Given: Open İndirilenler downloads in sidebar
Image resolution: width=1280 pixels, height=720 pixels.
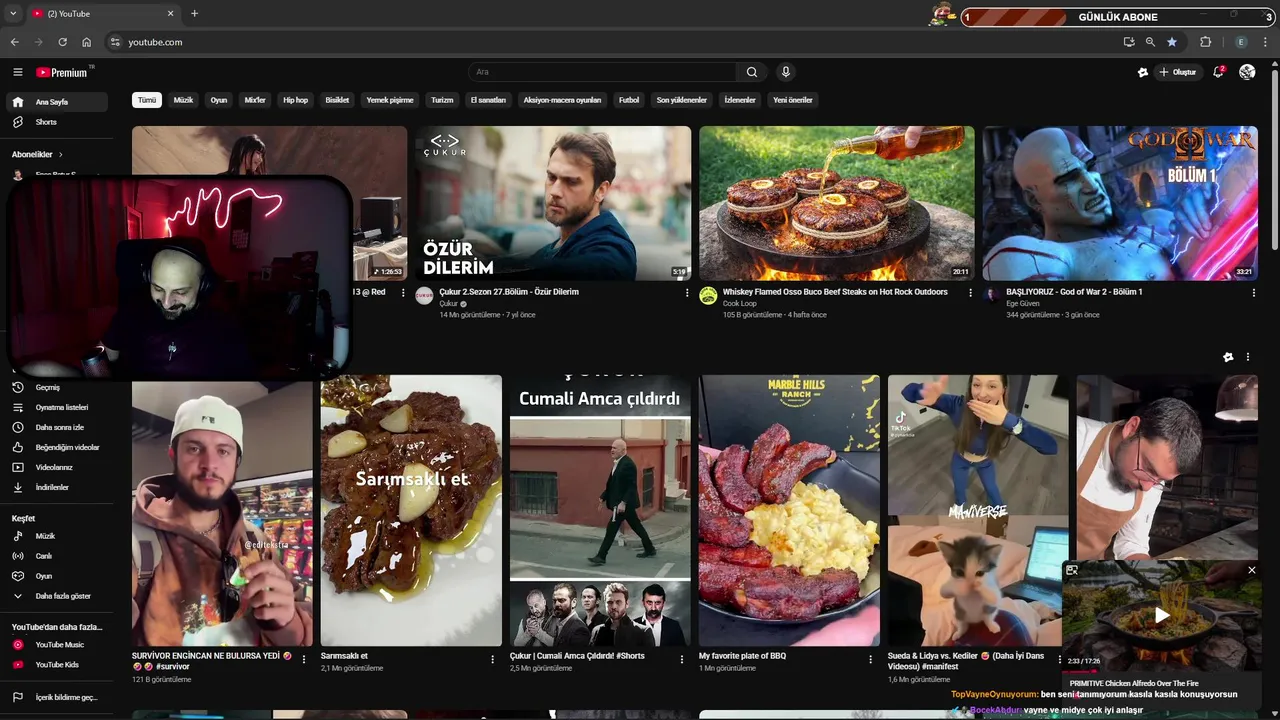Looking at the screenshot, I should [x=57, y=487].
